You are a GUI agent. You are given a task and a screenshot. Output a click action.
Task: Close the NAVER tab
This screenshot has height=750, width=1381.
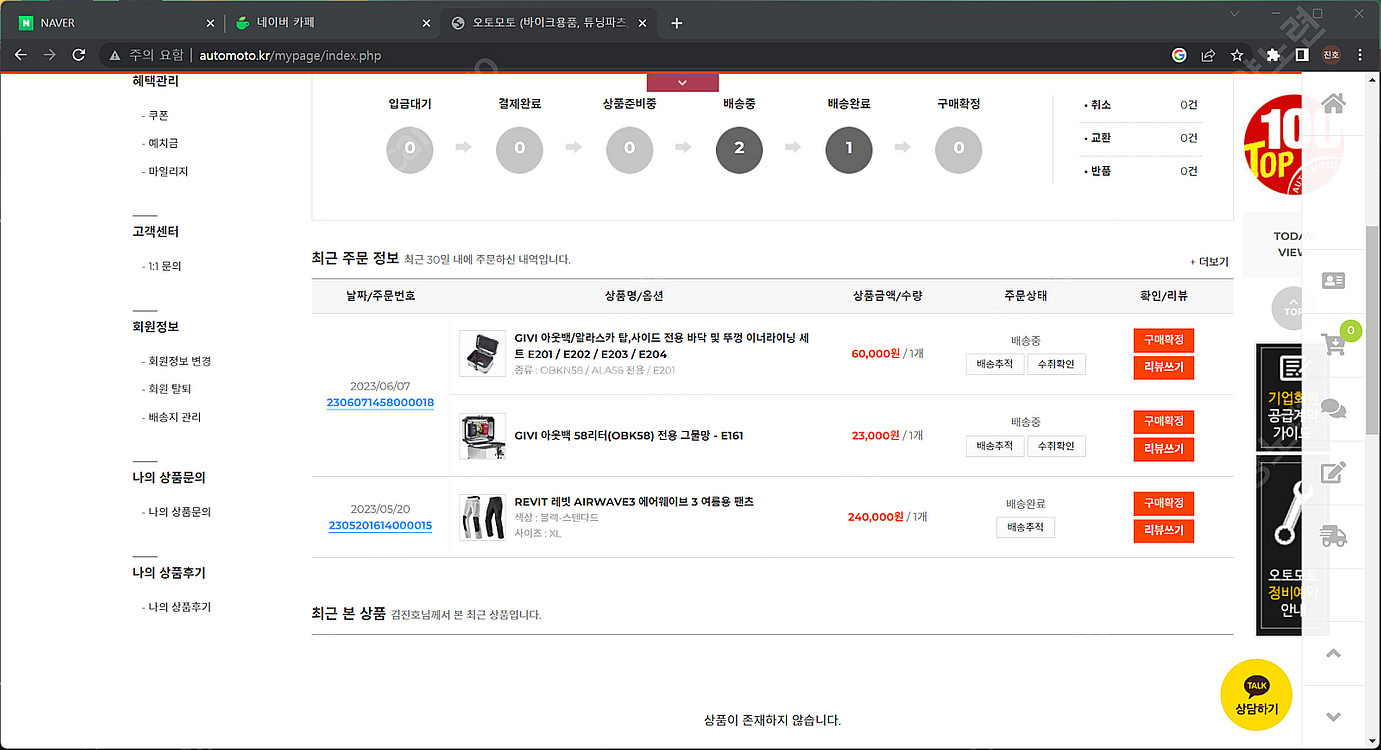[x=210, y=23]
